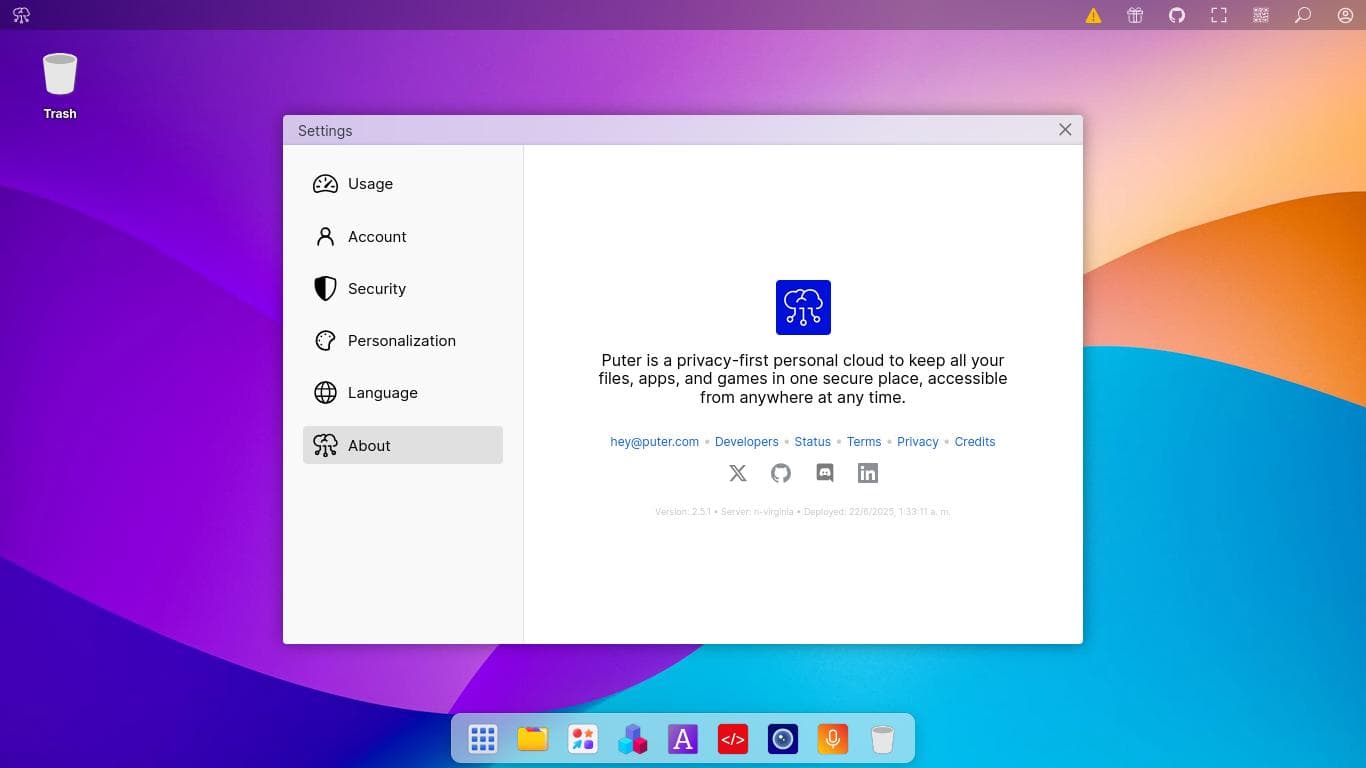Launch the orange microphone recorder in dock
The height and width of the screenshot is (768, 1366).
(x=833, y=739)
